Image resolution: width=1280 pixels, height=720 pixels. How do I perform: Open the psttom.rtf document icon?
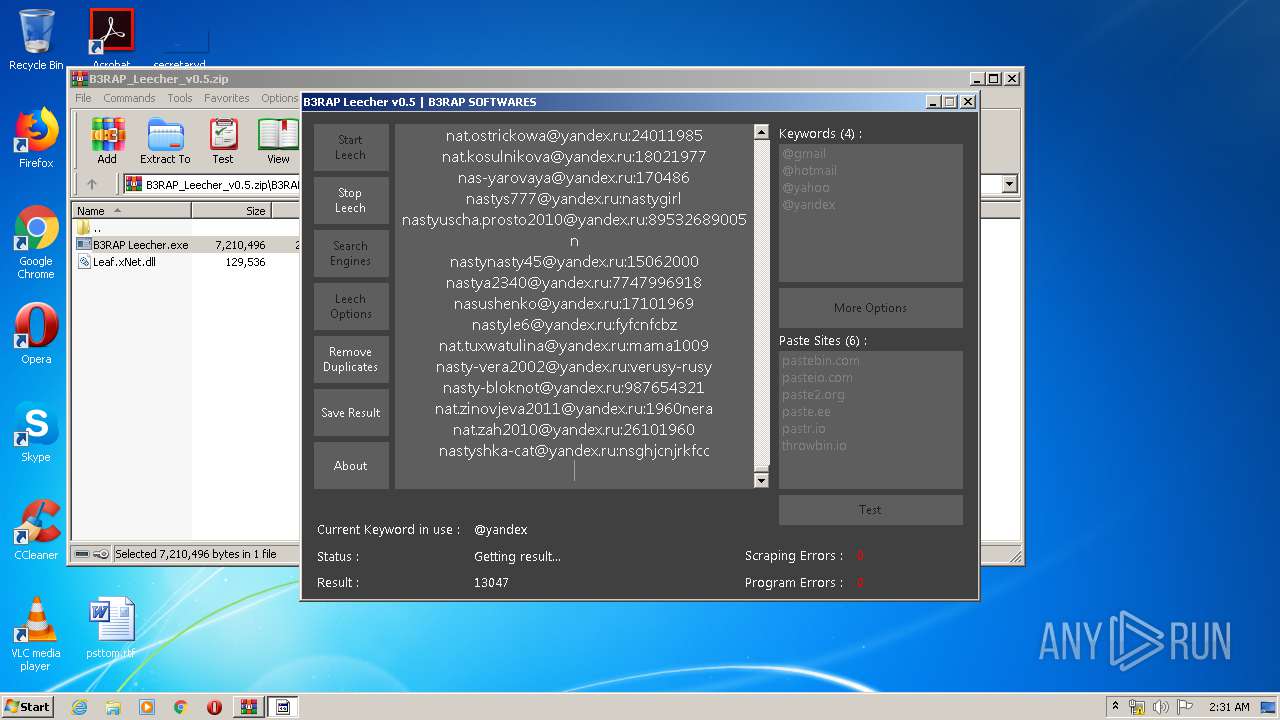(x=110, y=628)
